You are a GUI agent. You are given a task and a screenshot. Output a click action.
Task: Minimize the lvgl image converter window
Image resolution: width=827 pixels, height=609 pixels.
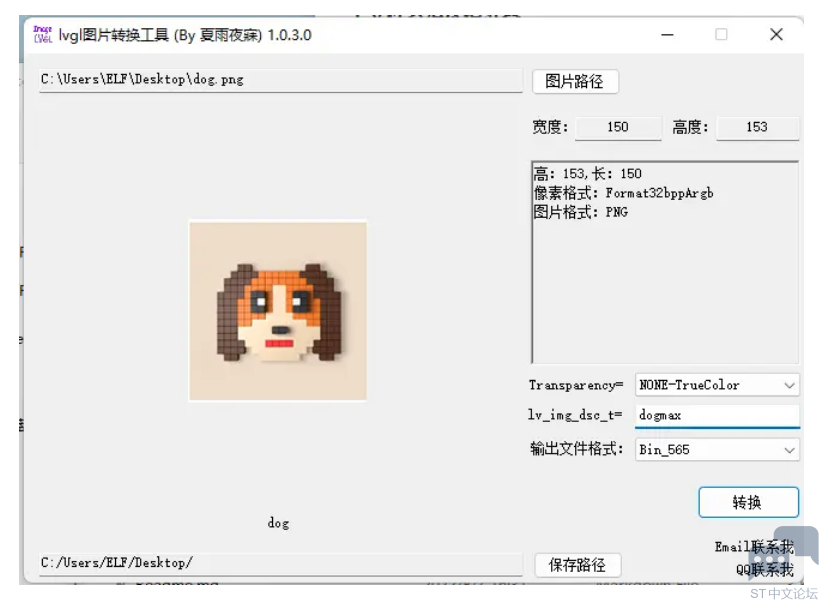(x=667, y=35)
